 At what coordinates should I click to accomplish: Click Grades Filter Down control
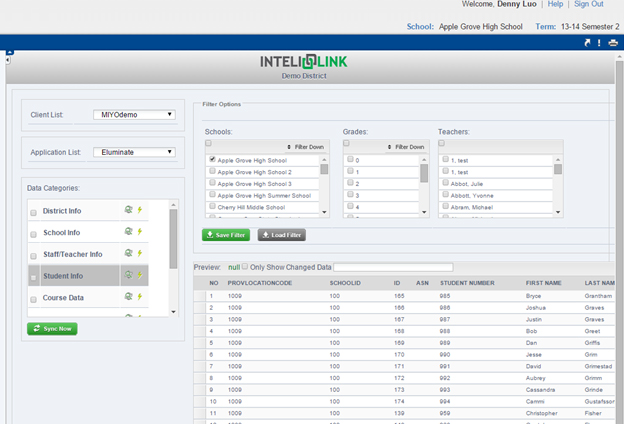coord(406,147)
